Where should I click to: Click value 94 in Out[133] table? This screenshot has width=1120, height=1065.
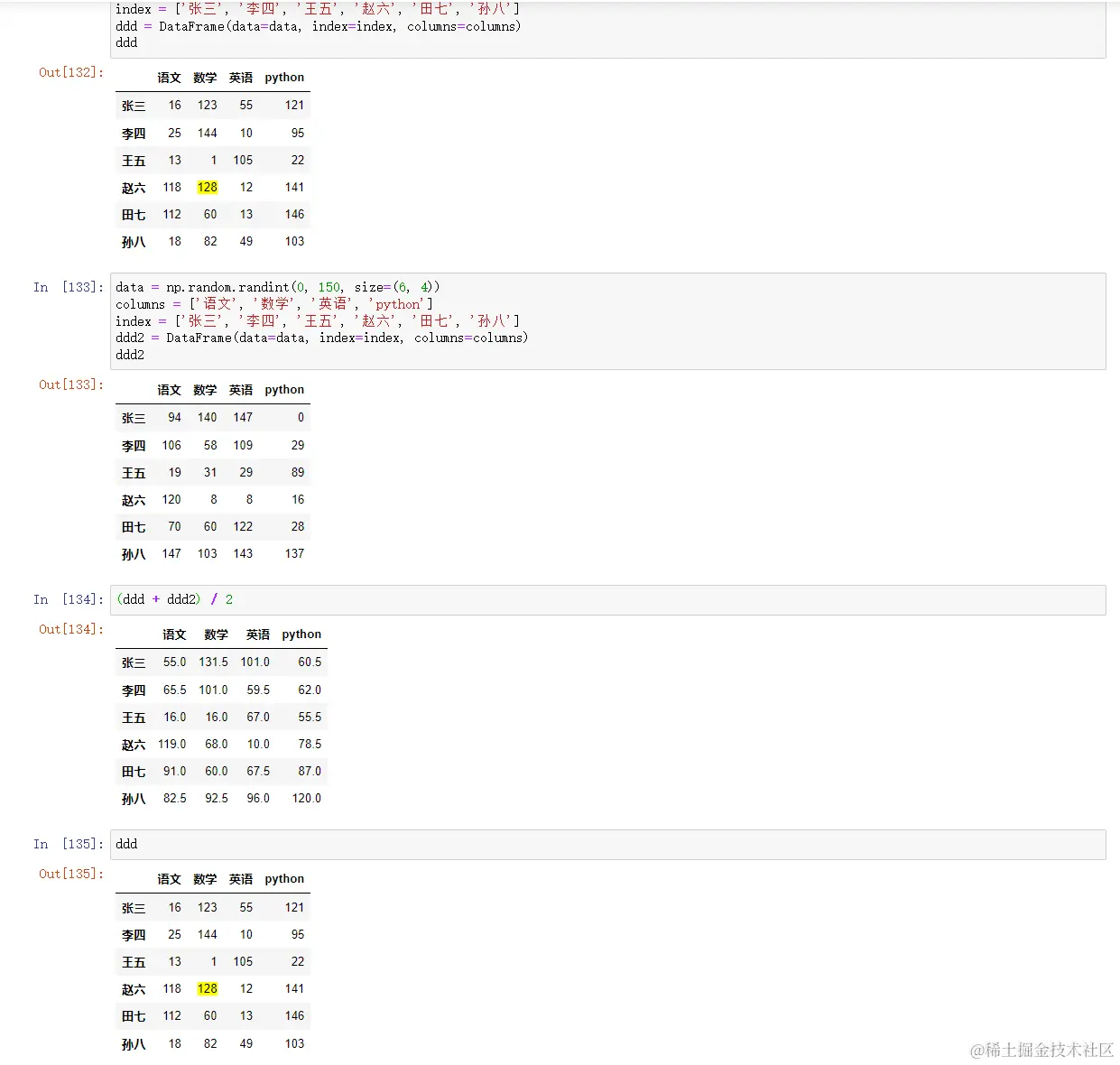pyautogui.click(x=174, y=417)
